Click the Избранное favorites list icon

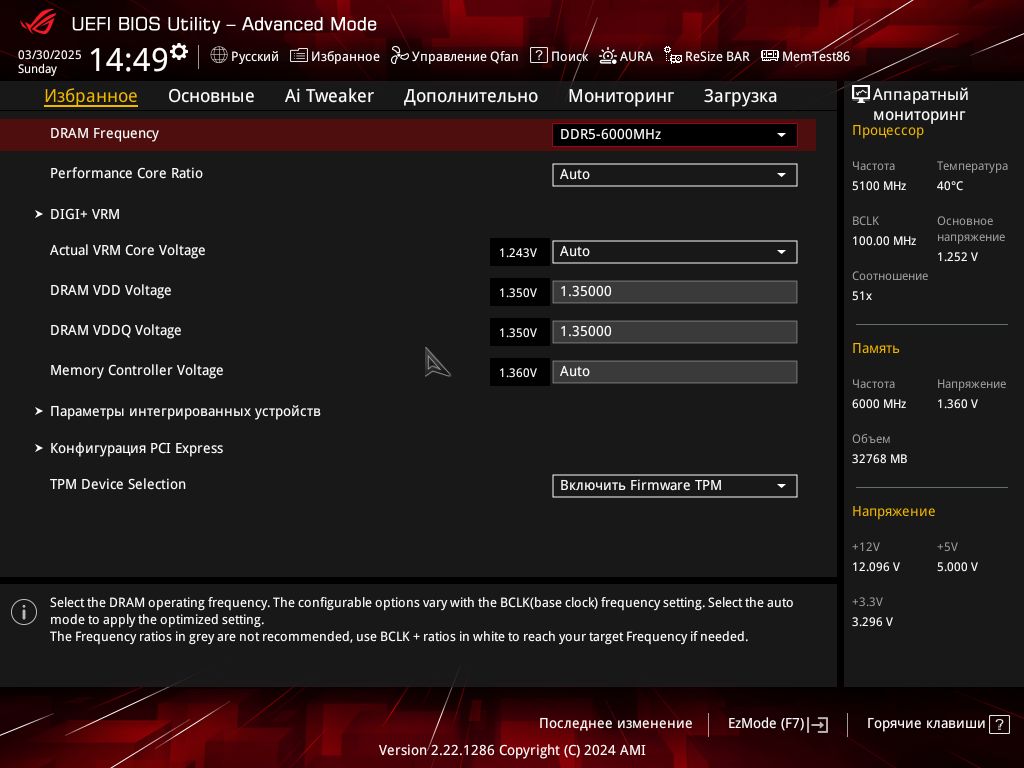(x=298, y=56)
